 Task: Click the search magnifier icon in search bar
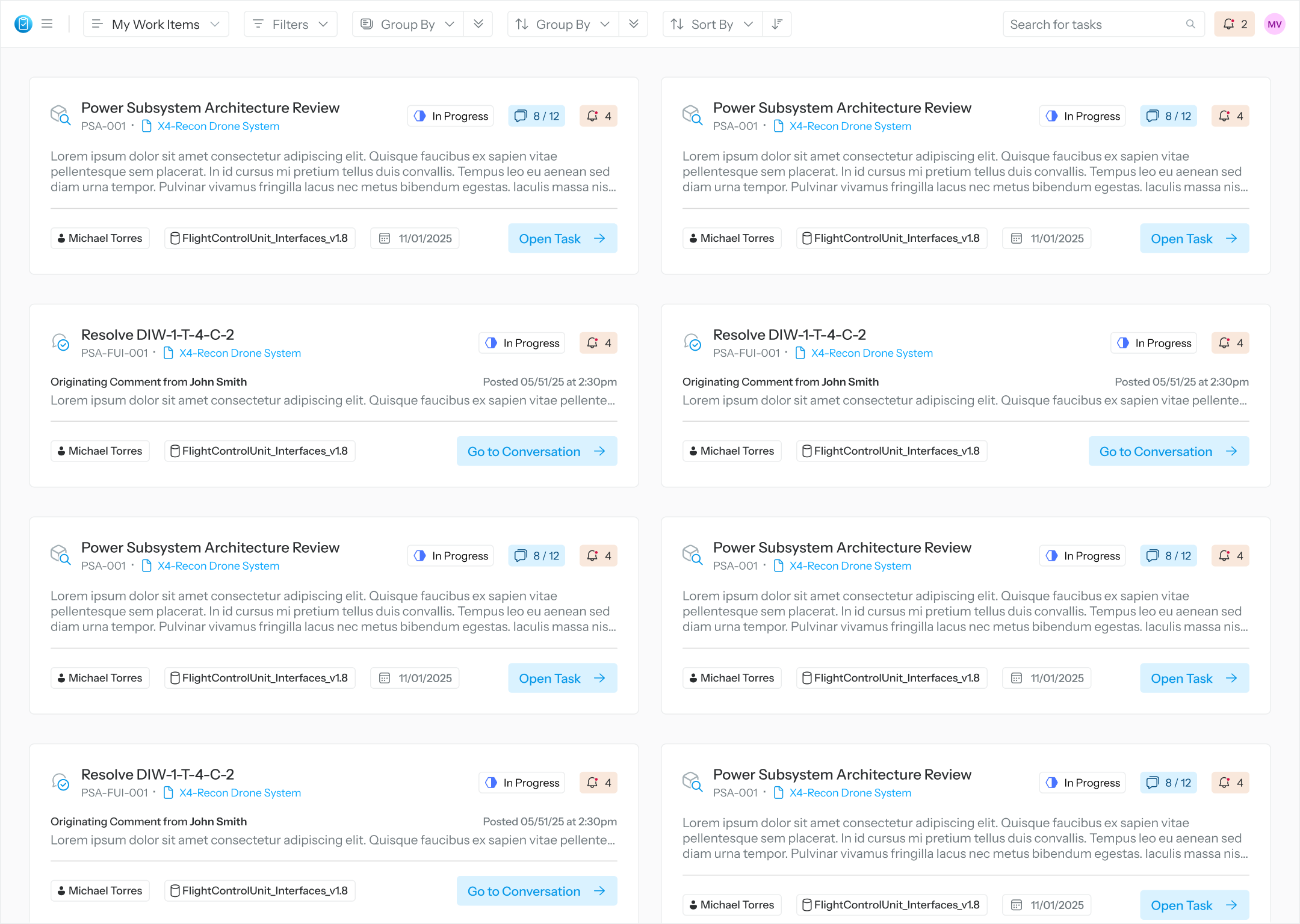pyautogui.click(x=1191, y=24)
